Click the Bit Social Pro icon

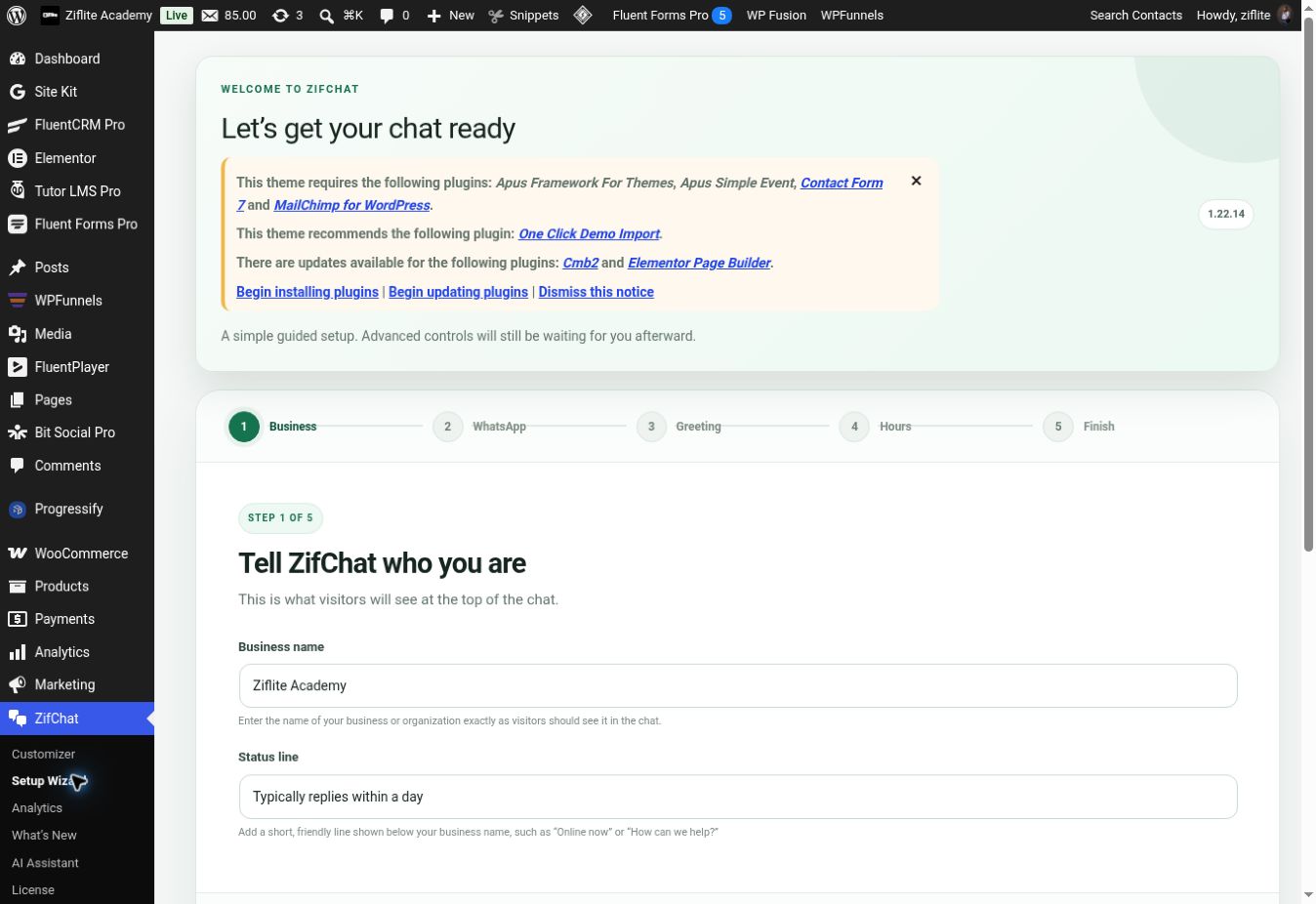pos(17,432)
